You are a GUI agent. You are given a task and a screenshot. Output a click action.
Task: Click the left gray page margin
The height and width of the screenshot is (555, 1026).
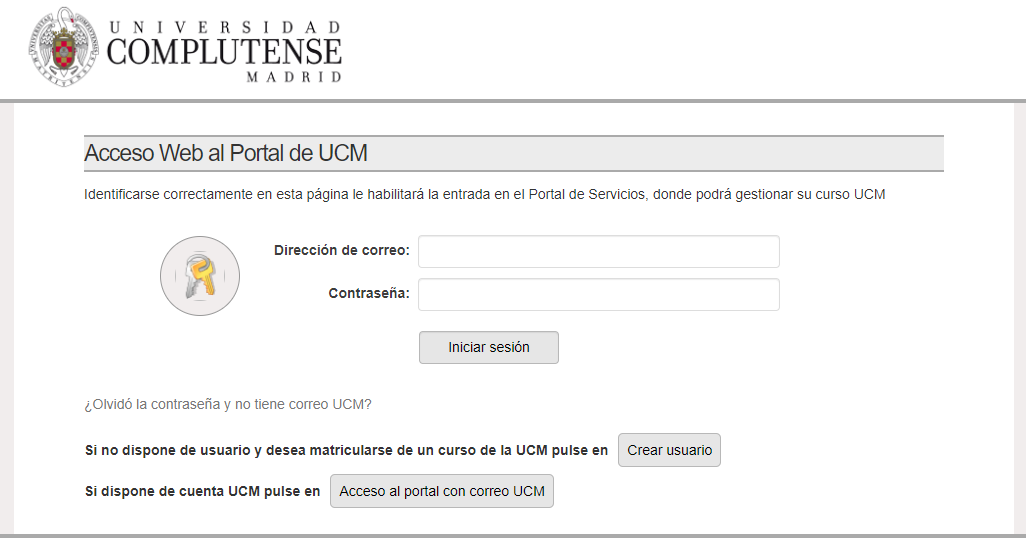(6, 320)
